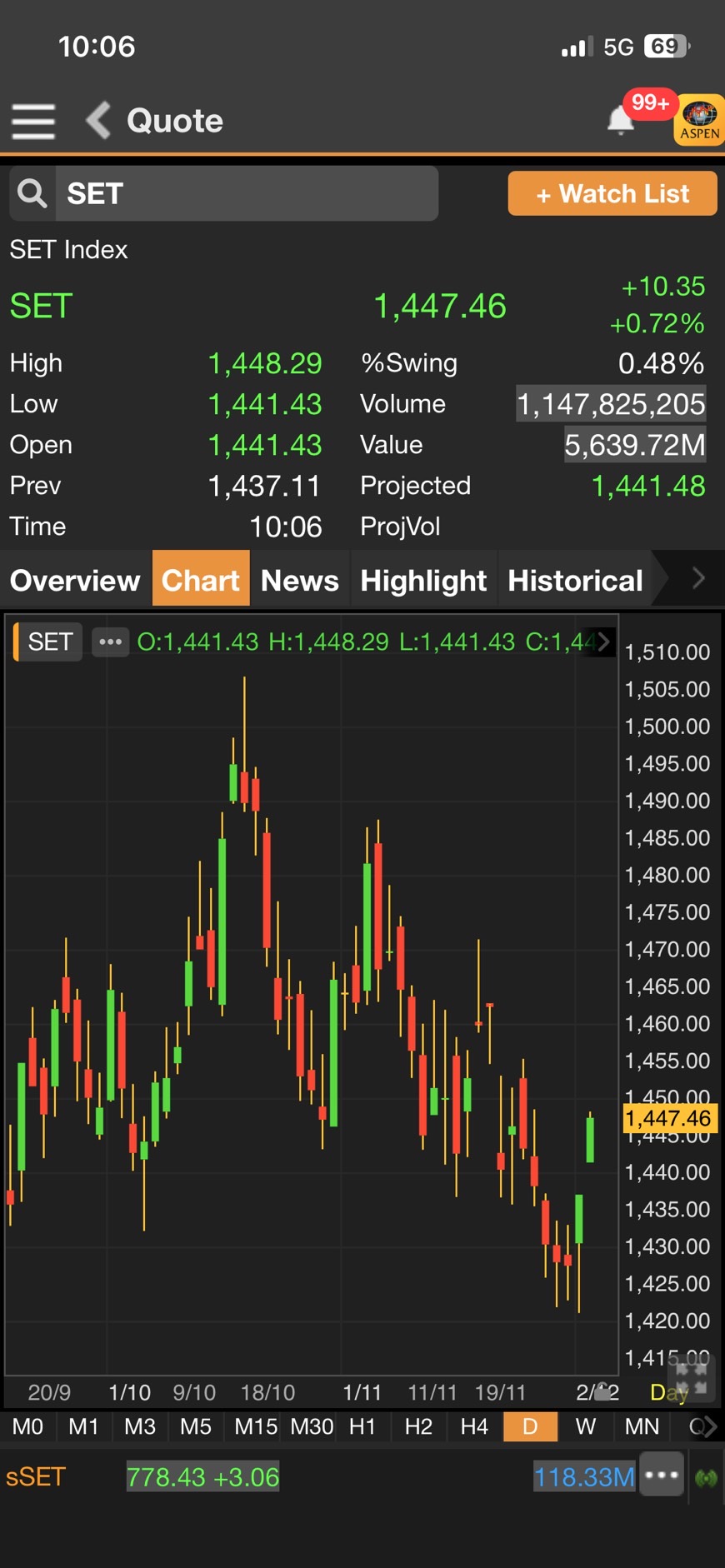725x1568 pixels.
Task: Tap the sSET value 778.43 +3.06
Action: coord(202,1477)
